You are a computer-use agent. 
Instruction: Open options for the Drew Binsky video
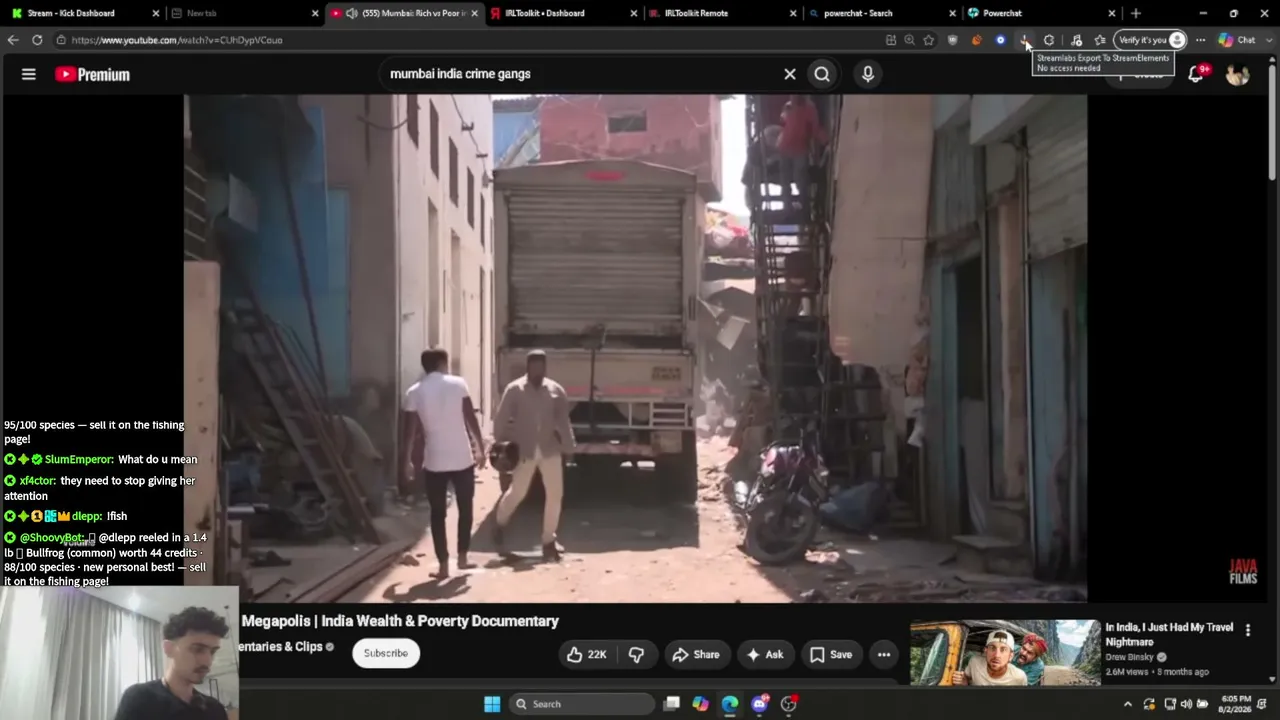pyautogui.click(x=1247, y=630)
